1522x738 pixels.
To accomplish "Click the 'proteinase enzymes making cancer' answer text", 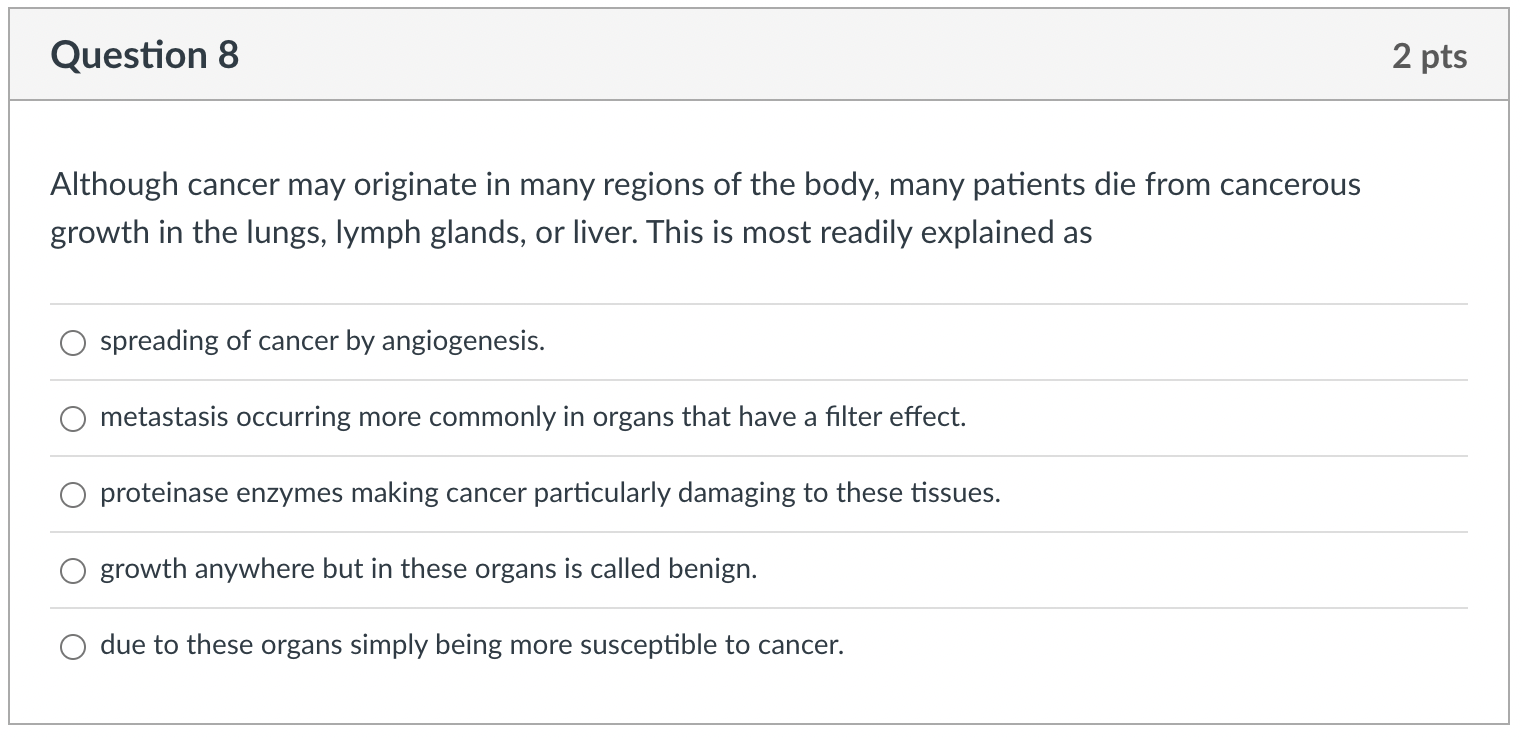I will click(x=550, y=493).
